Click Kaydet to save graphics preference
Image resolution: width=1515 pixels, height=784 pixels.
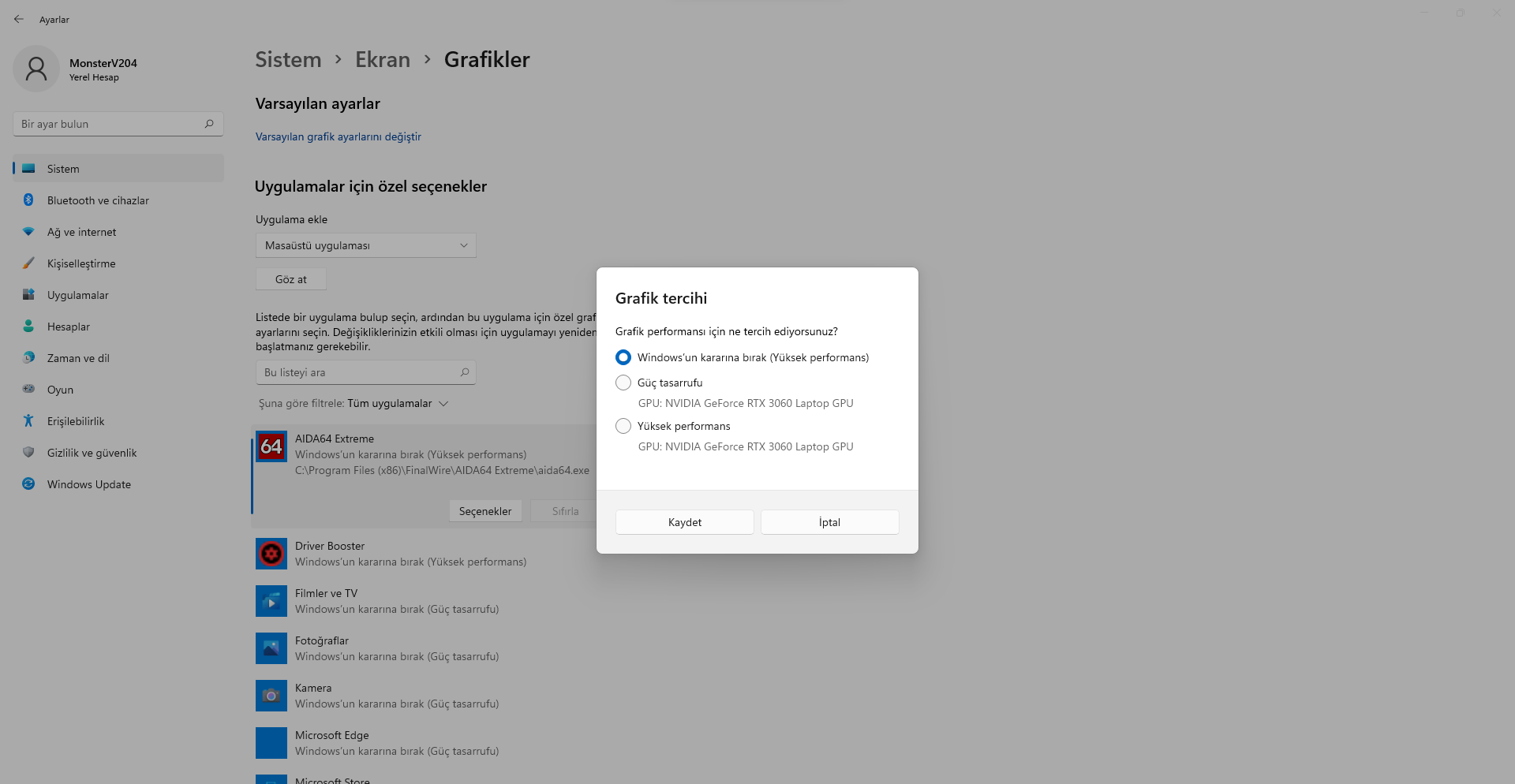click(685, 522)
